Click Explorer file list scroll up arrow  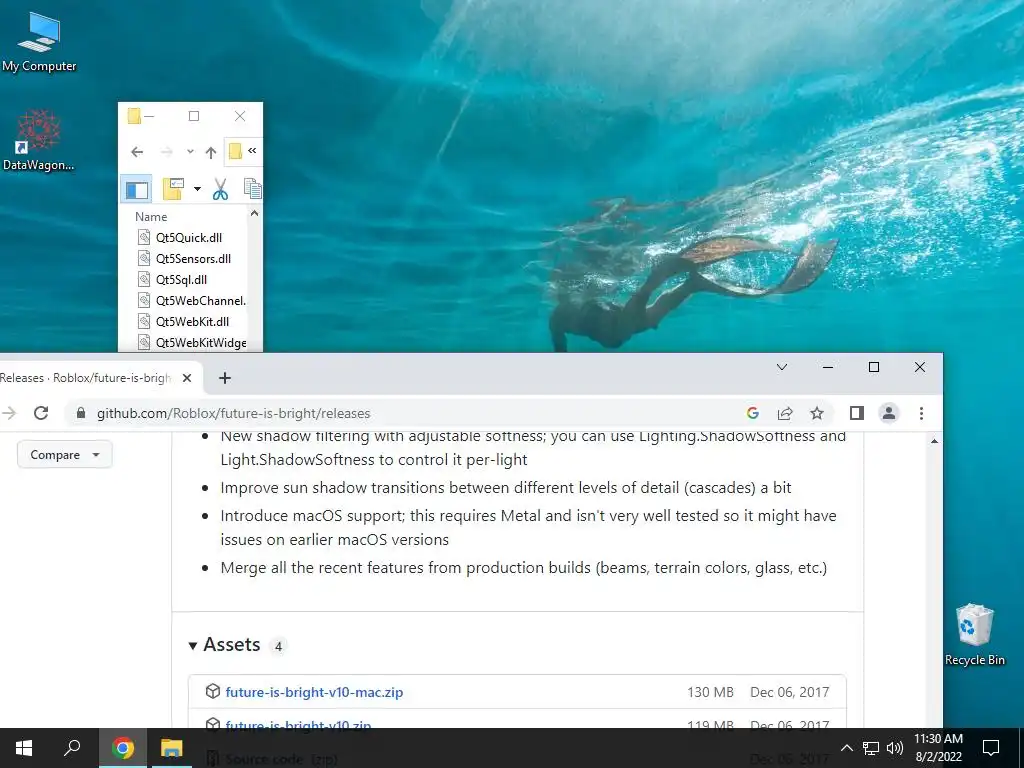(x=255, y=214)
